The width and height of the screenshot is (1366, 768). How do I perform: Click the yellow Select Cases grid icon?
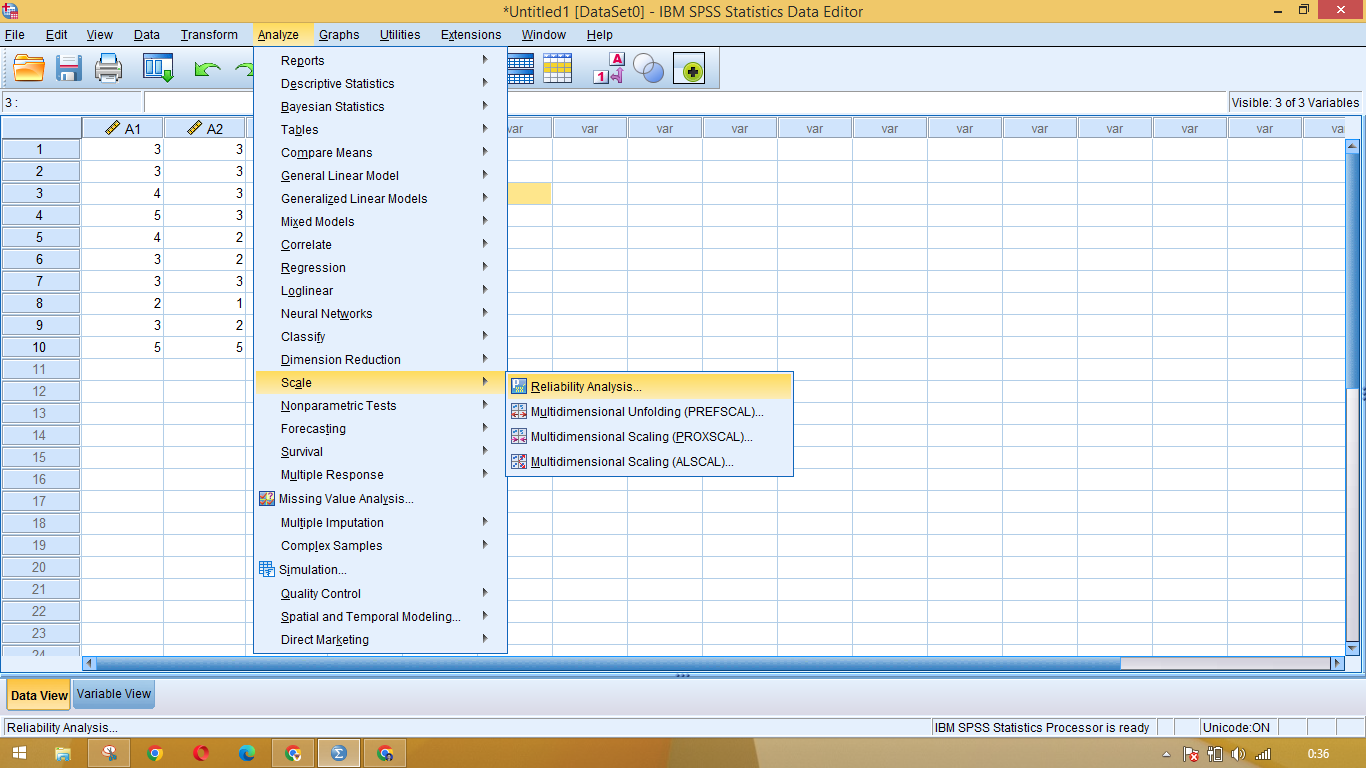pyautogui.click(x=557, y=69)
